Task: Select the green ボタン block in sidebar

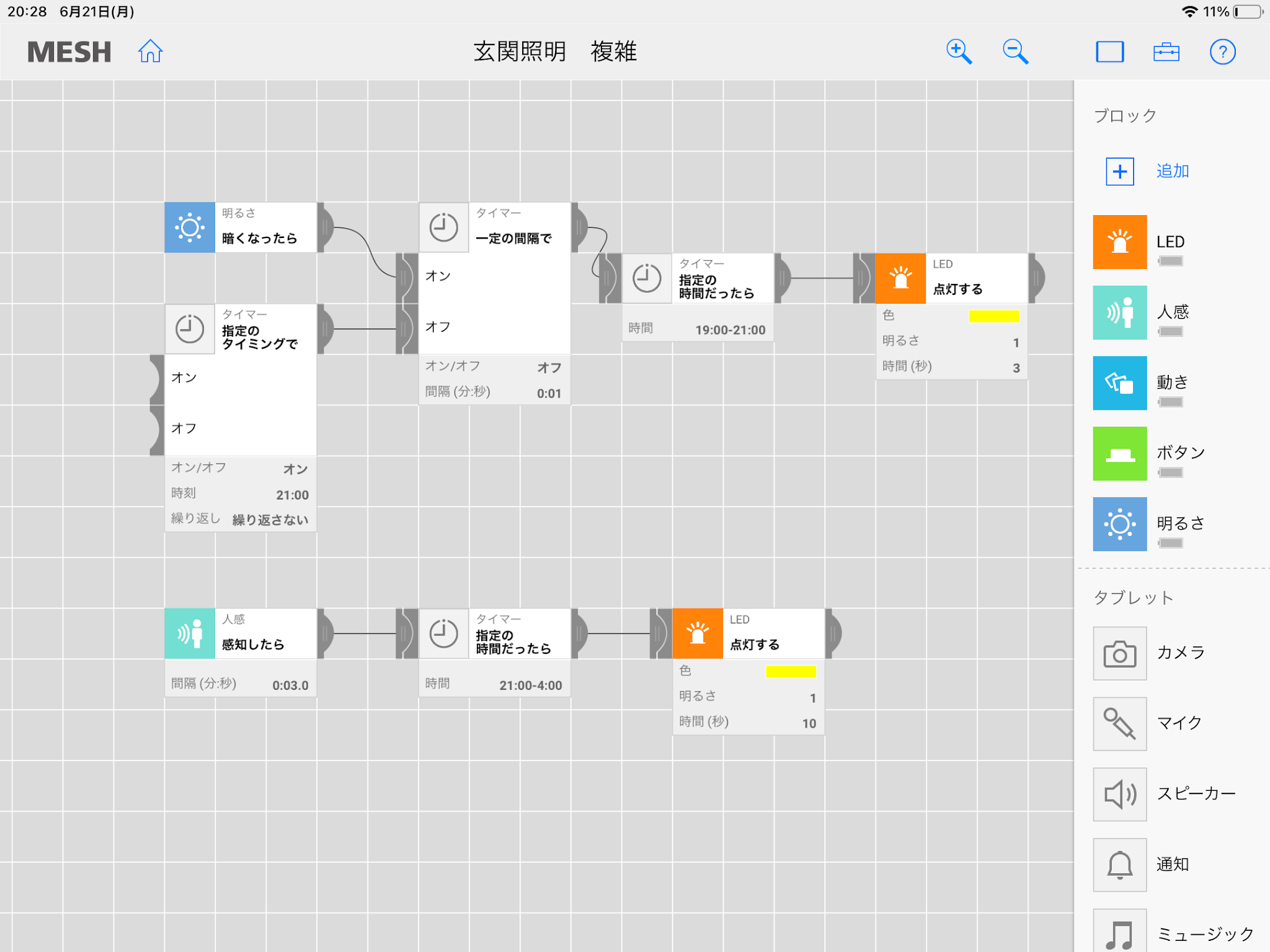Action: (1119, 454)
